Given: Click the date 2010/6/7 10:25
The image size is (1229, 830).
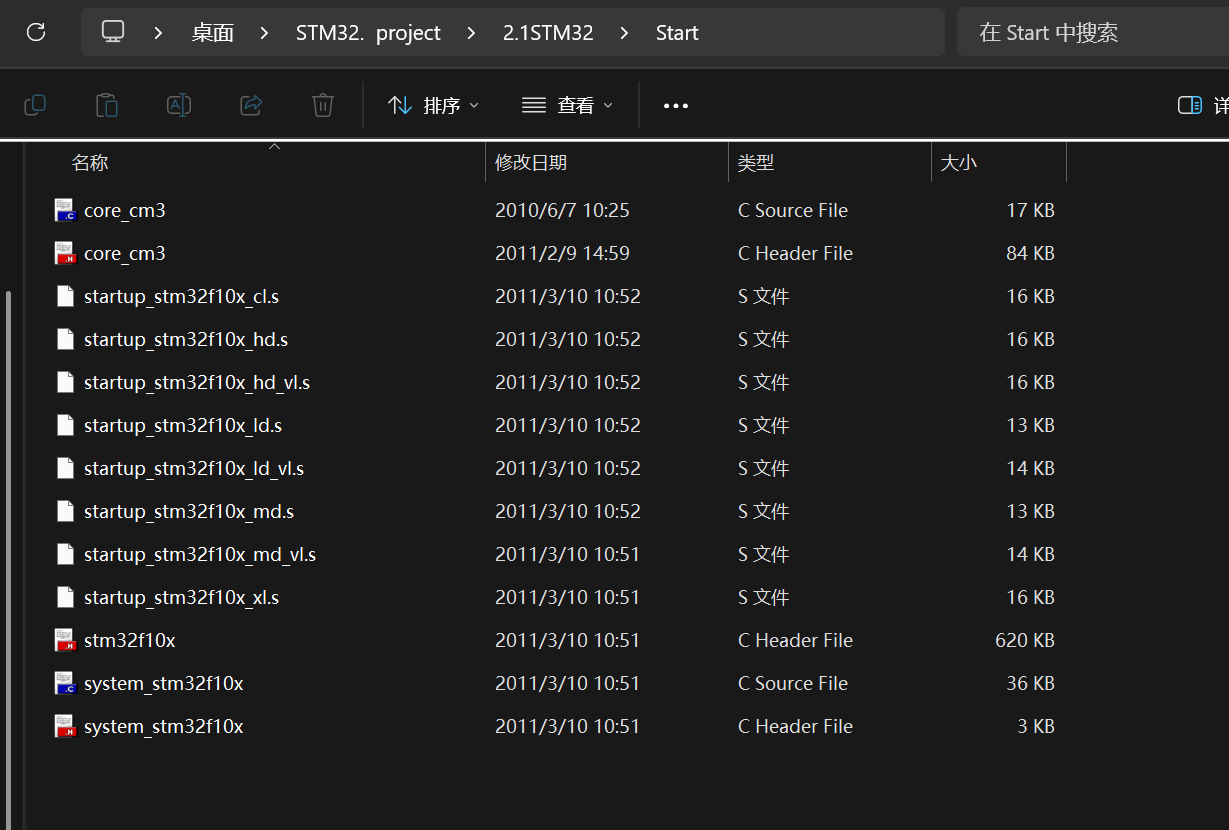Looking at the screenshot, I should (x=562, y=210).
